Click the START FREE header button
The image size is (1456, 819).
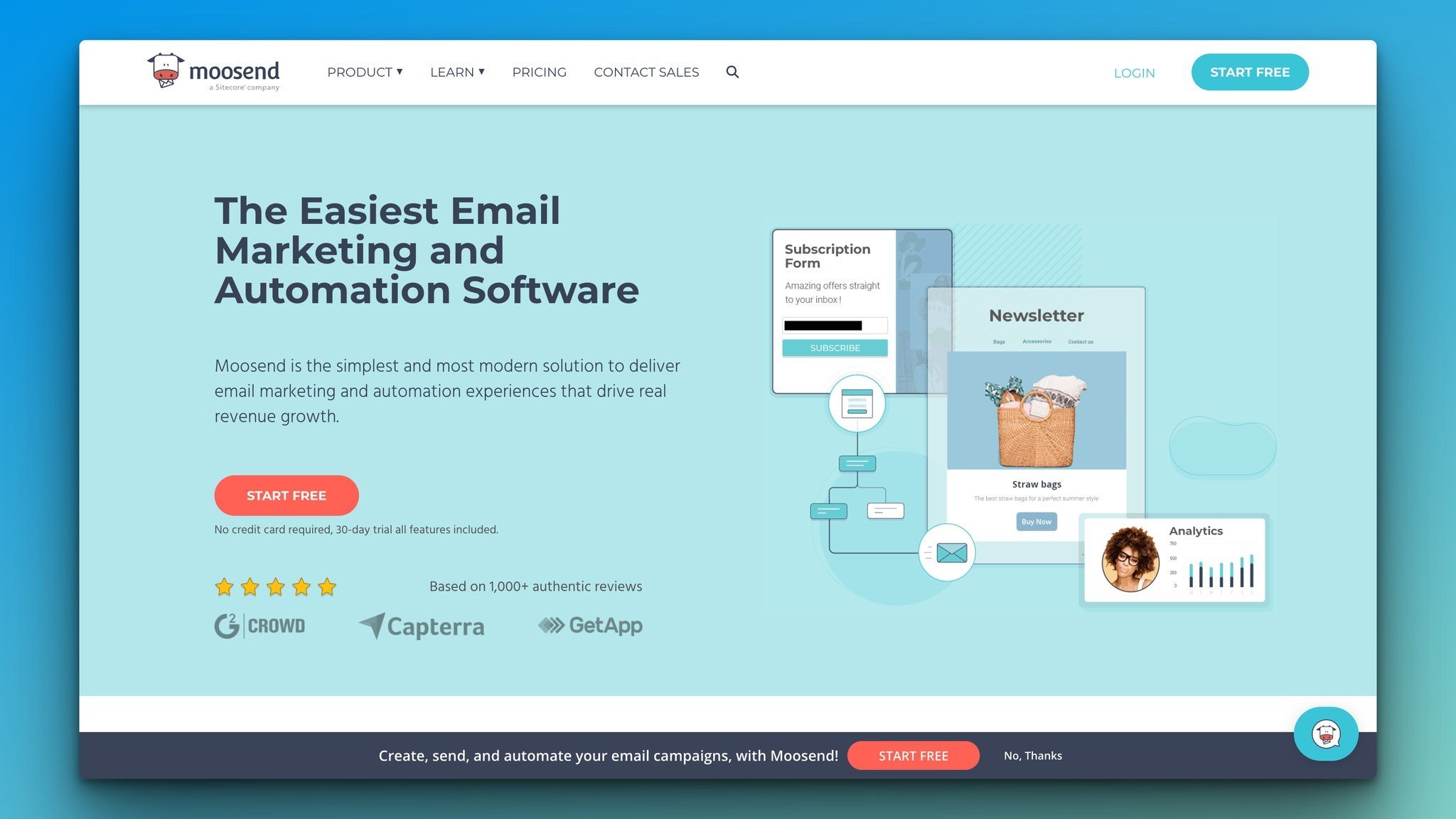[x=1250, y=71]
